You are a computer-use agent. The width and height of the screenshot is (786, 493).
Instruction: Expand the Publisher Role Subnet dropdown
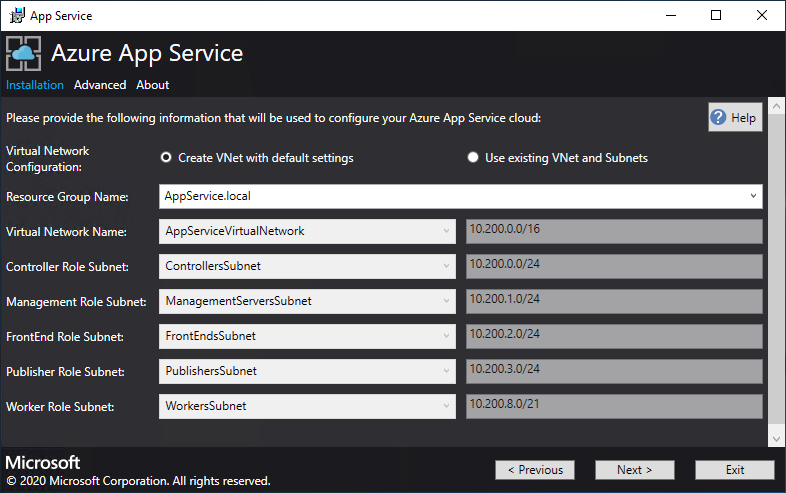446,371
